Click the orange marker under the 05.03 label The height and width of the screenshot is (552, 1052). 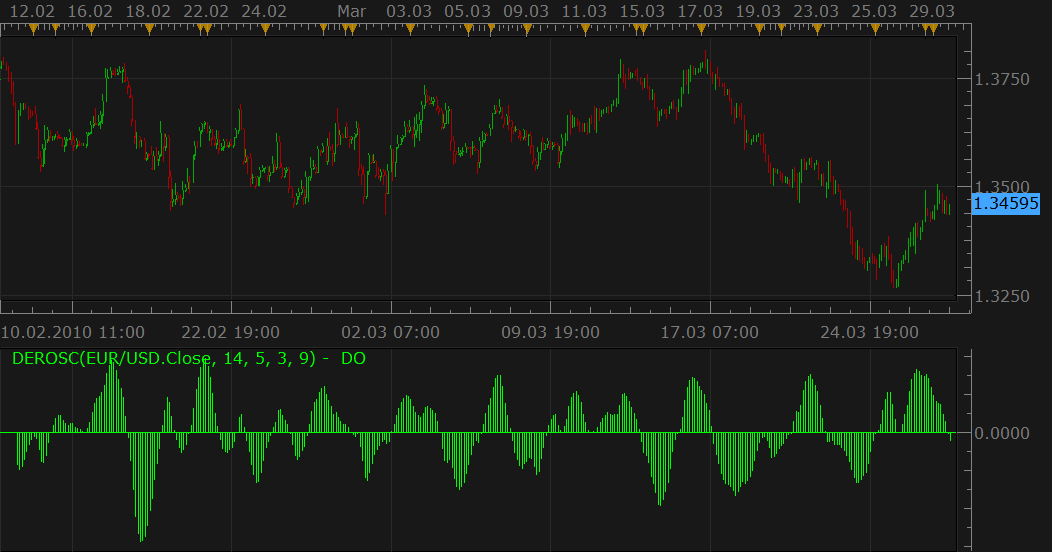point(469,29)
